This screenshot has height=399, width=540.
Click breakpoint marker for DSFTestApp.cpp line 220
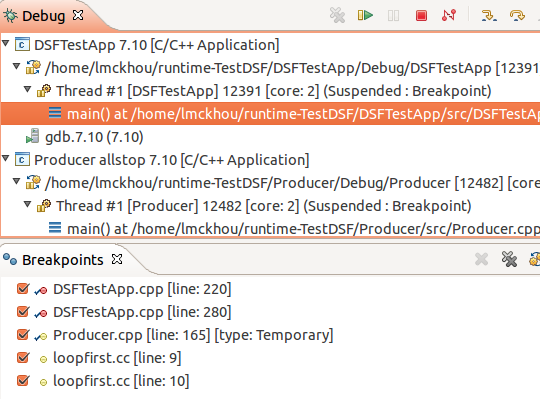coord(41,291)
